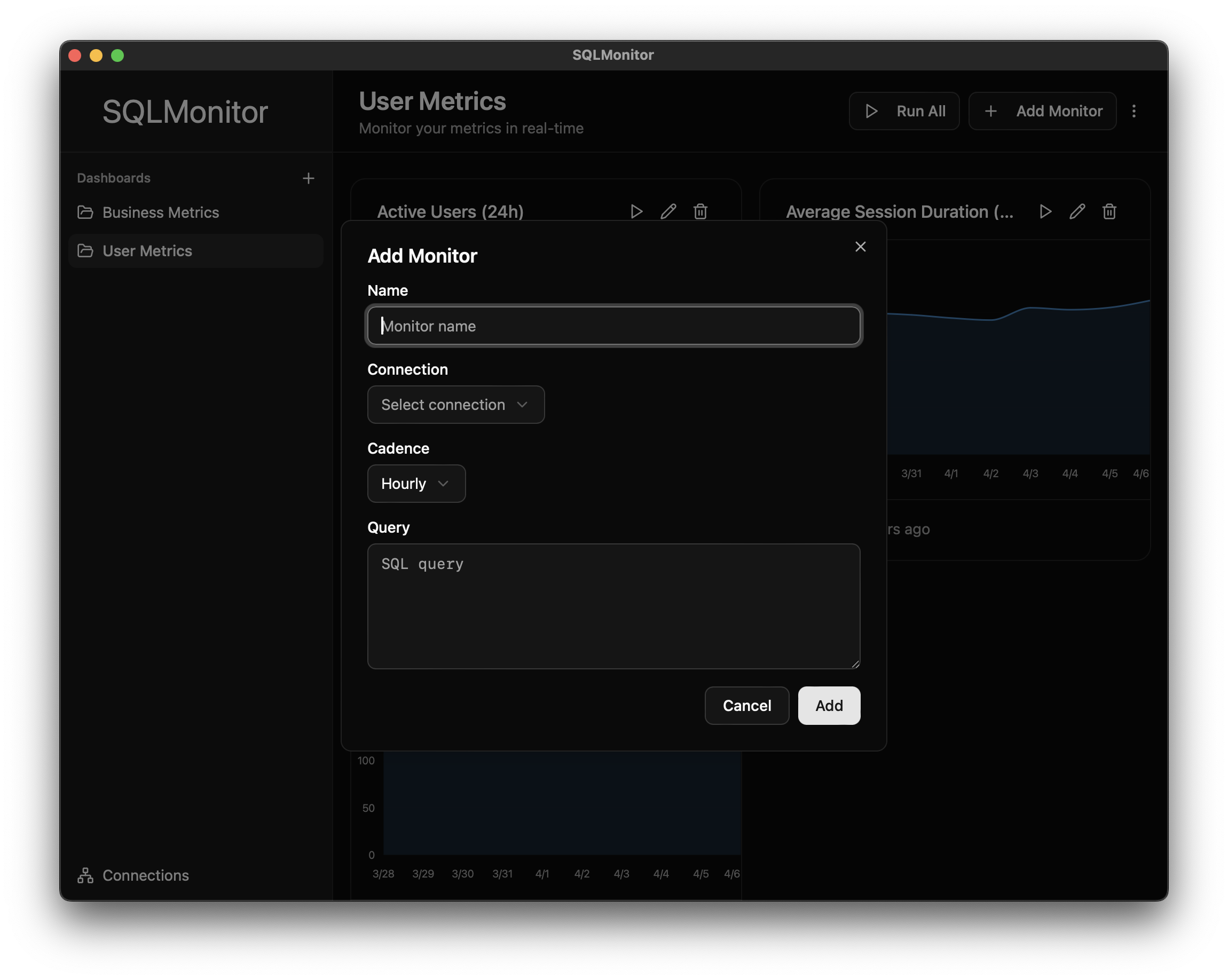The image size is (1228, 980).
Task: Click the User Metrics page heading
Action: click(432, 101)
